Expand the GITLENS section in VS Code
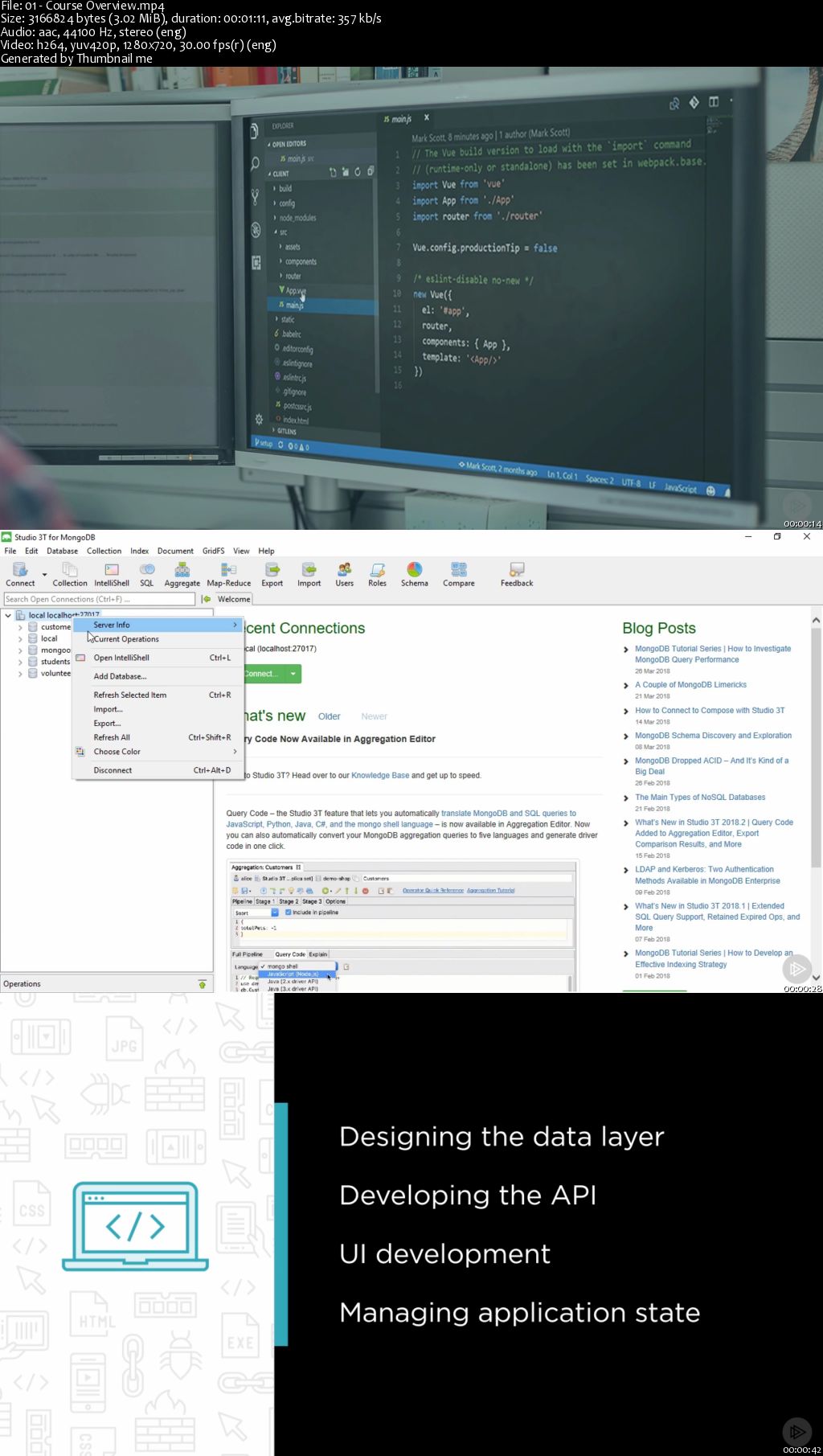The image size is (823, 1456). click(272, 432)
